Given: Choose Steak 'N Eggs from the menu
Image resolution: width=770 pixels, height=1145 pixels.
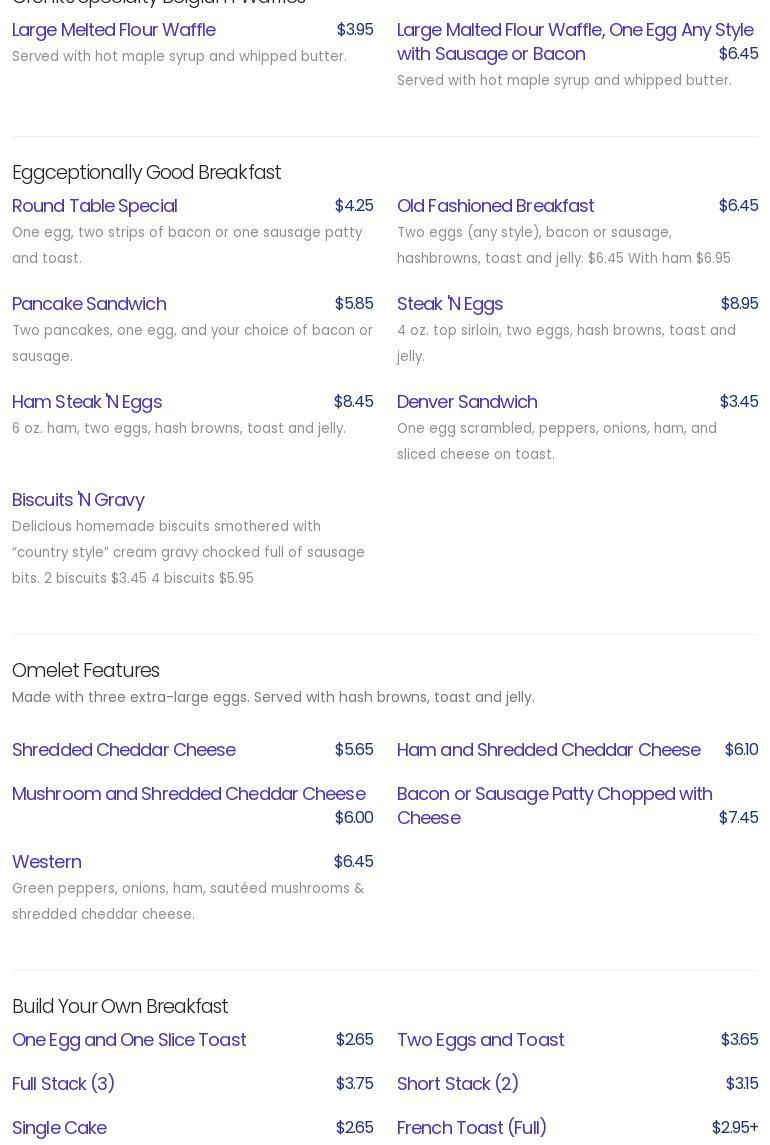Looking at the screenshot, I should pyautogui.click(x=450, y=304).
